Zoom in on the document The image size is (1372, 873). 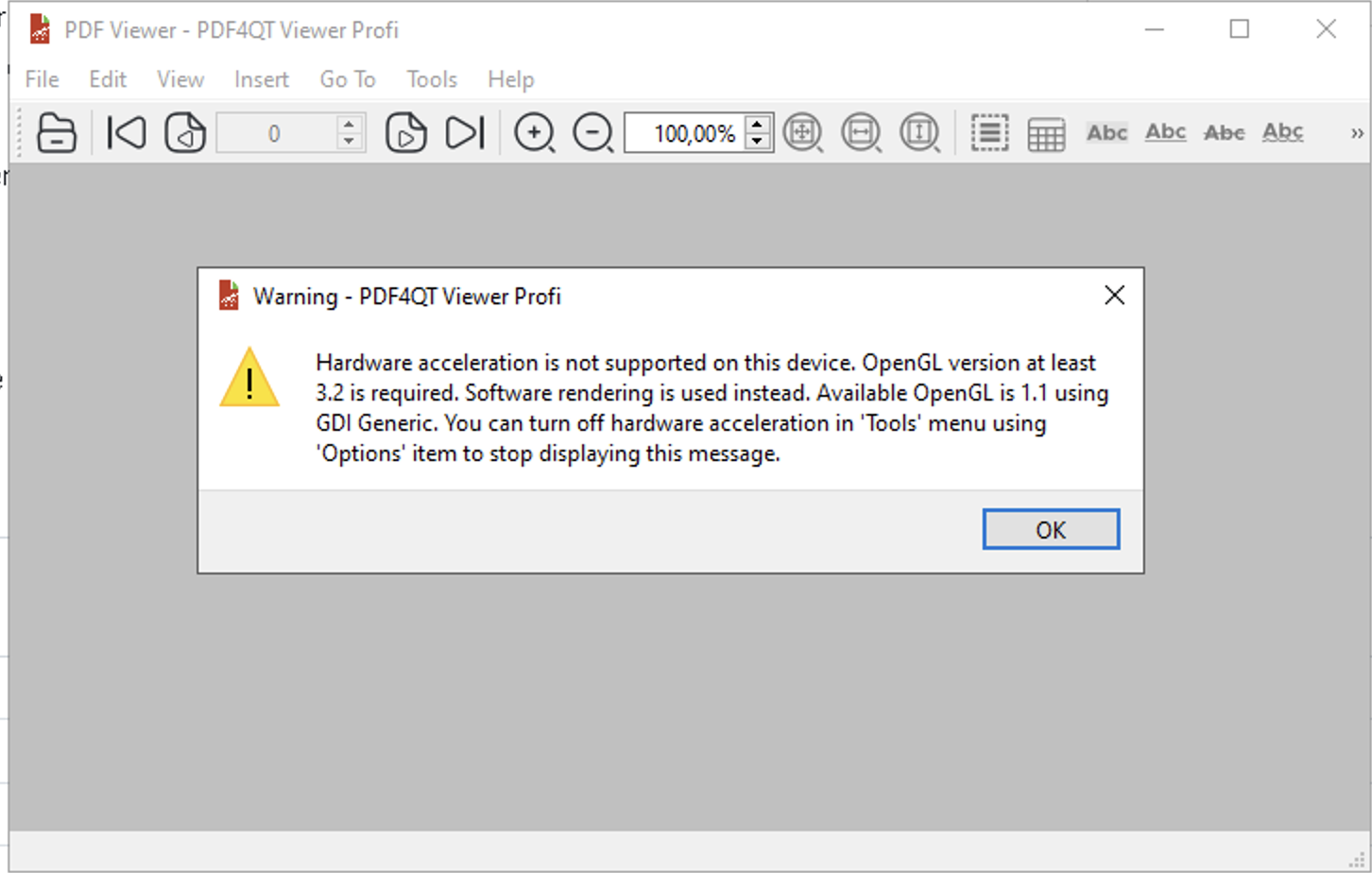535,132
